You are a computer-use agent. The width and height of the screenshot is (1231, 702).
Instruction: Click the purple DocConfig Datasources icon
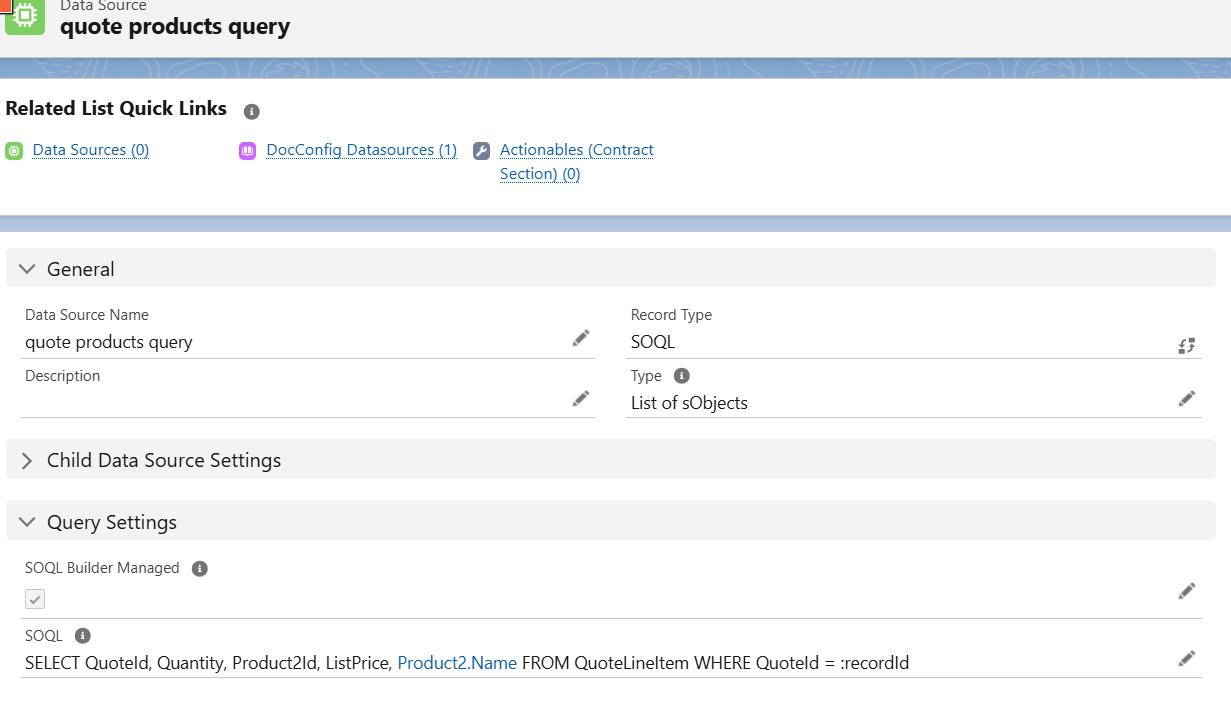247,149
